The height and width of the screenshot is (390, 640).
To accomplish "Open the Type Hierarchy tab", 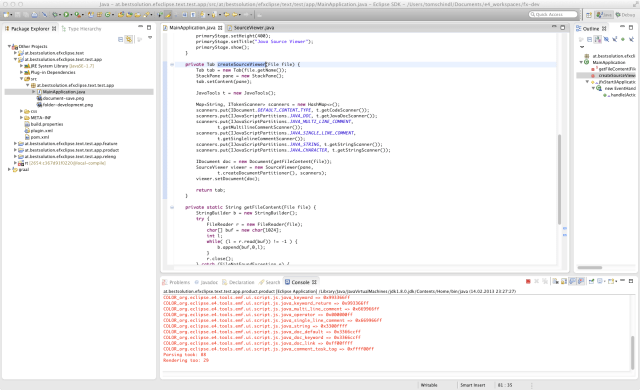I will (x=81, y=29).
